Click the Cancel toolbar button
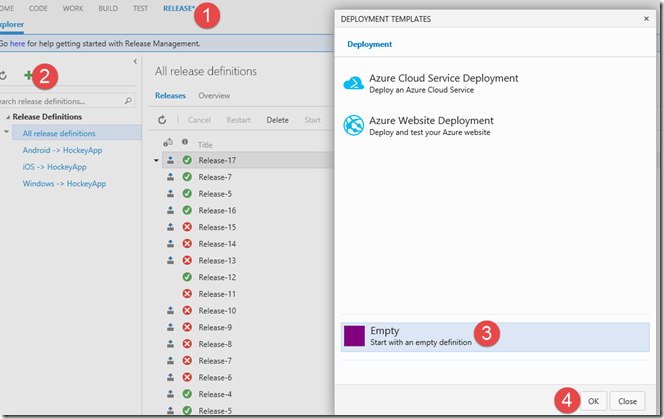 [199, 120]
